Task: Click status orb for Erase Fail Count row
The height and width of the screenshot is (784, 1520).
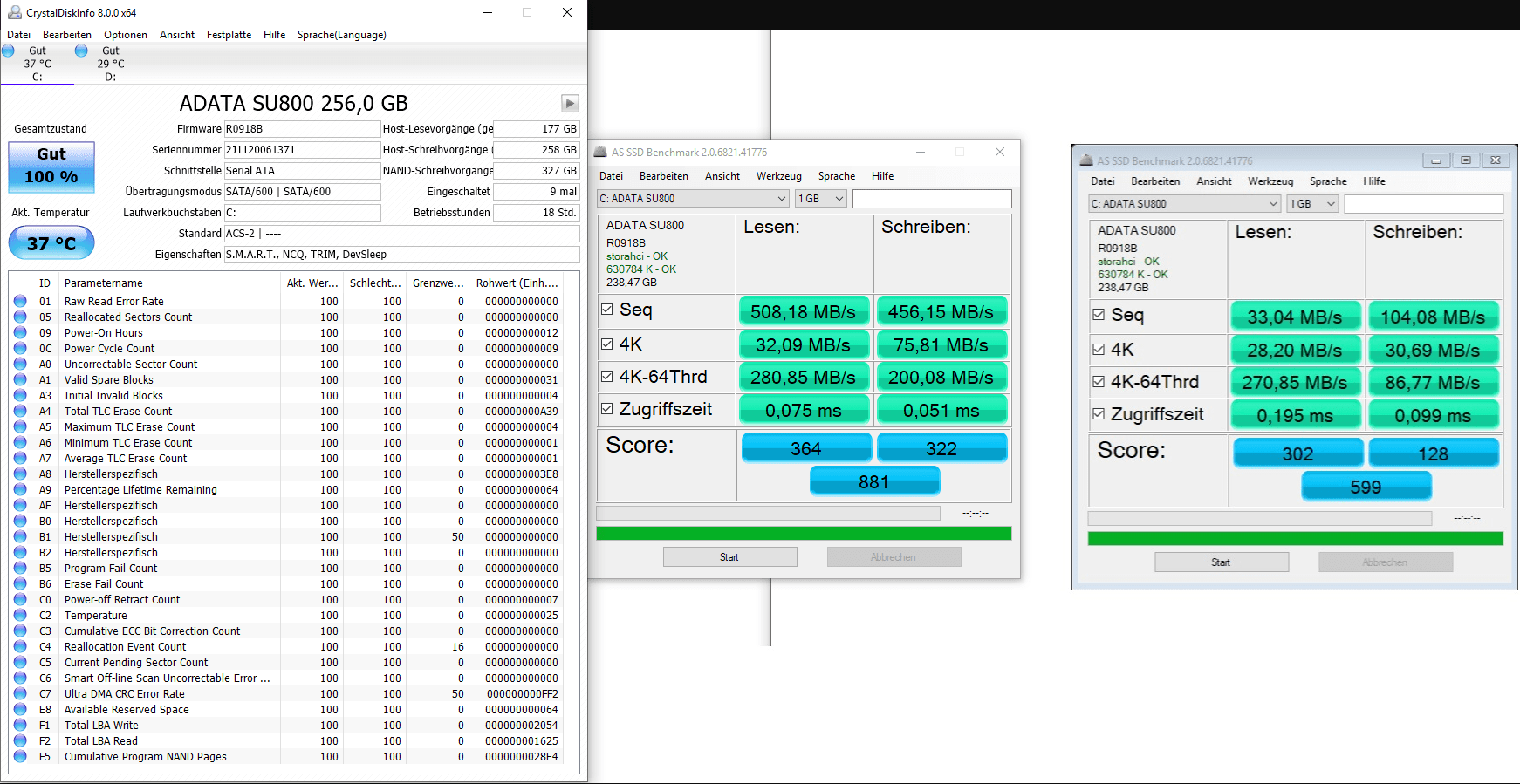Action: click(x=20, y=583)
